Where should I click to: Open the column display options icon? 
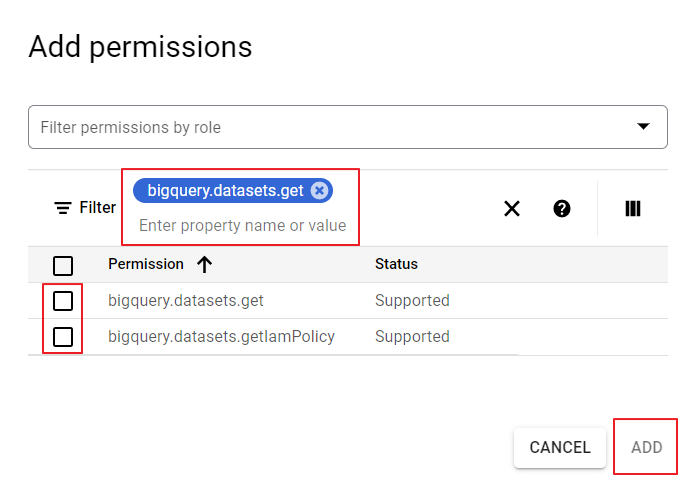[x=632, y=208]
